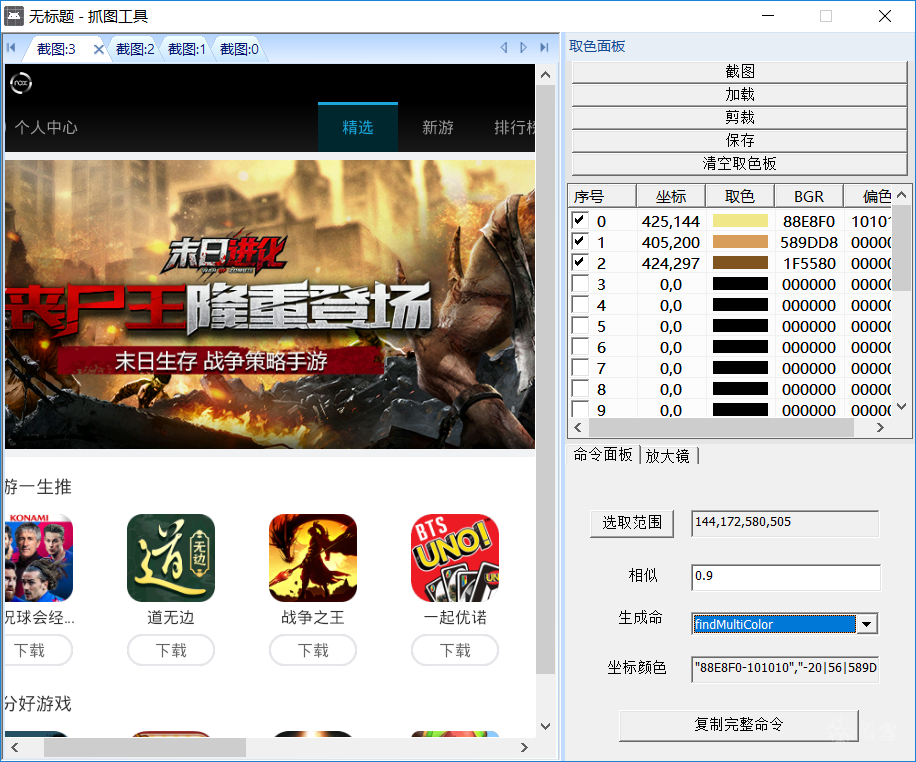916x762 pixels.
Task: Click the 截图 capture button
Action: pyautogui.click(x=739, y=71)
